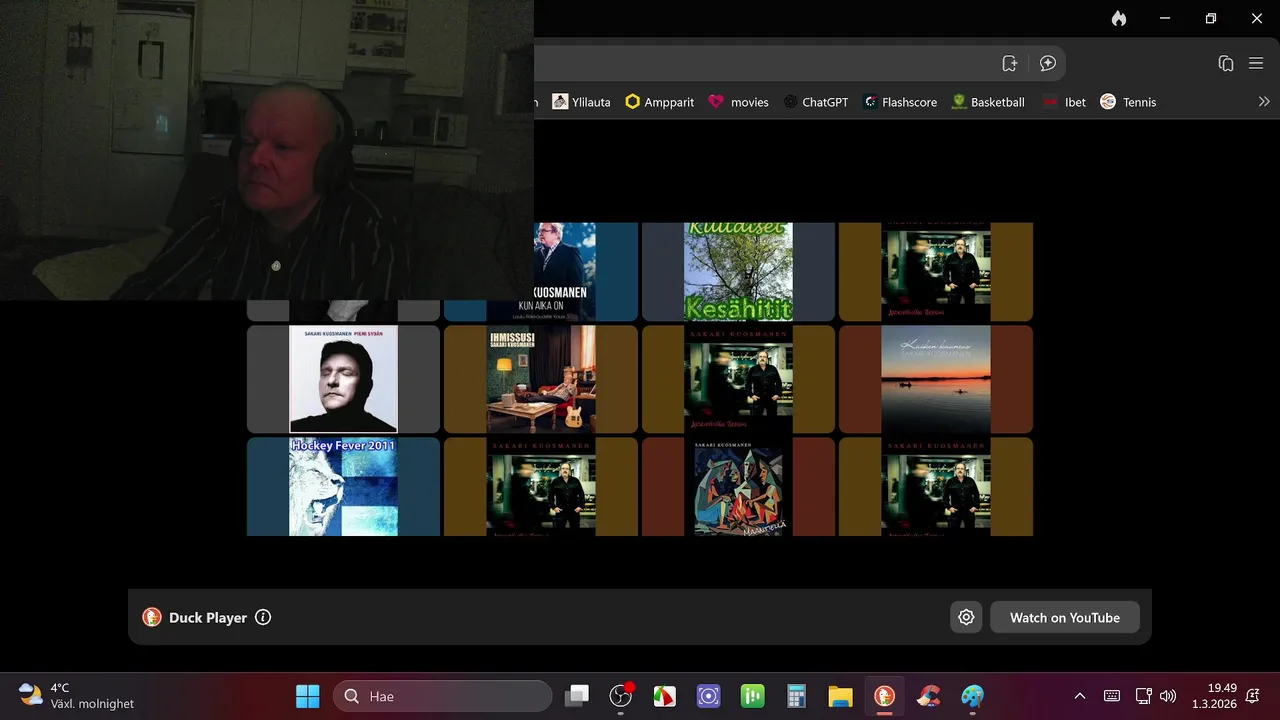Image resolution: width=1280 pixels, height=720 pixels.
Task: Open the Ylilauta bookmark
Action: click(581, 102)
